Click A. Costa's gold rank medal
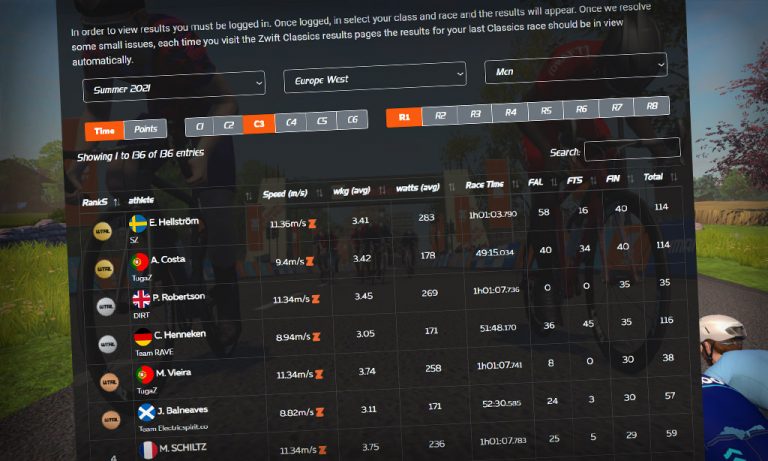 104,268
